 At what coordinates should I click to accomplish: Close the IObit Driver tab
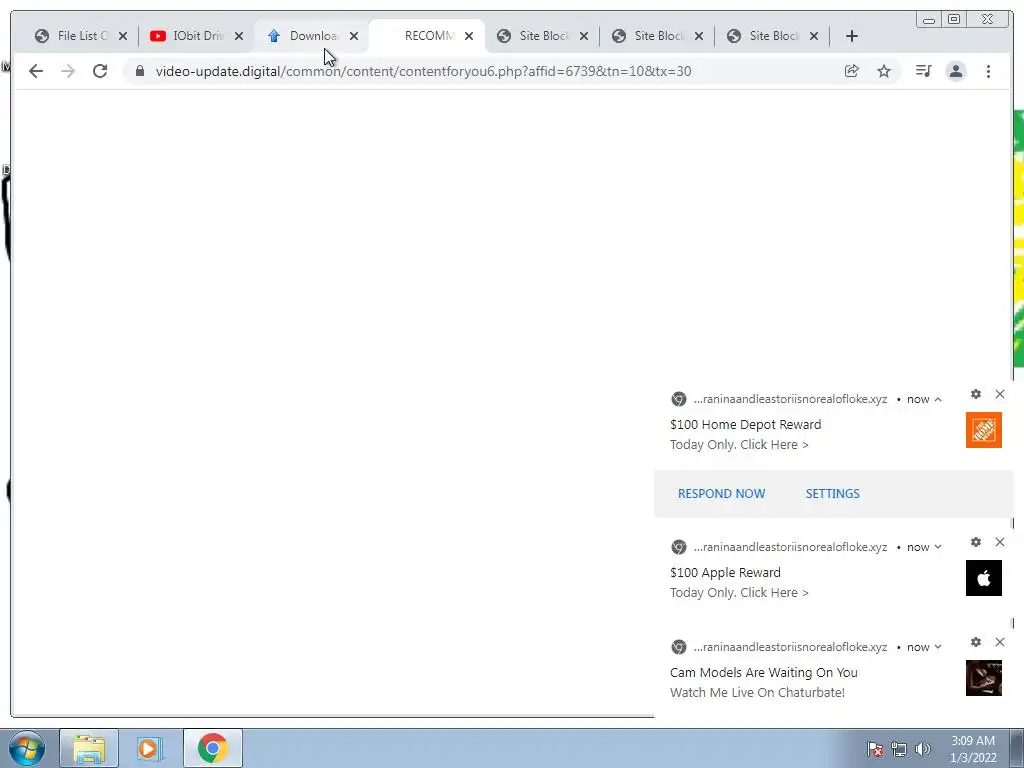pyautogui.click(x=239, y=36)
